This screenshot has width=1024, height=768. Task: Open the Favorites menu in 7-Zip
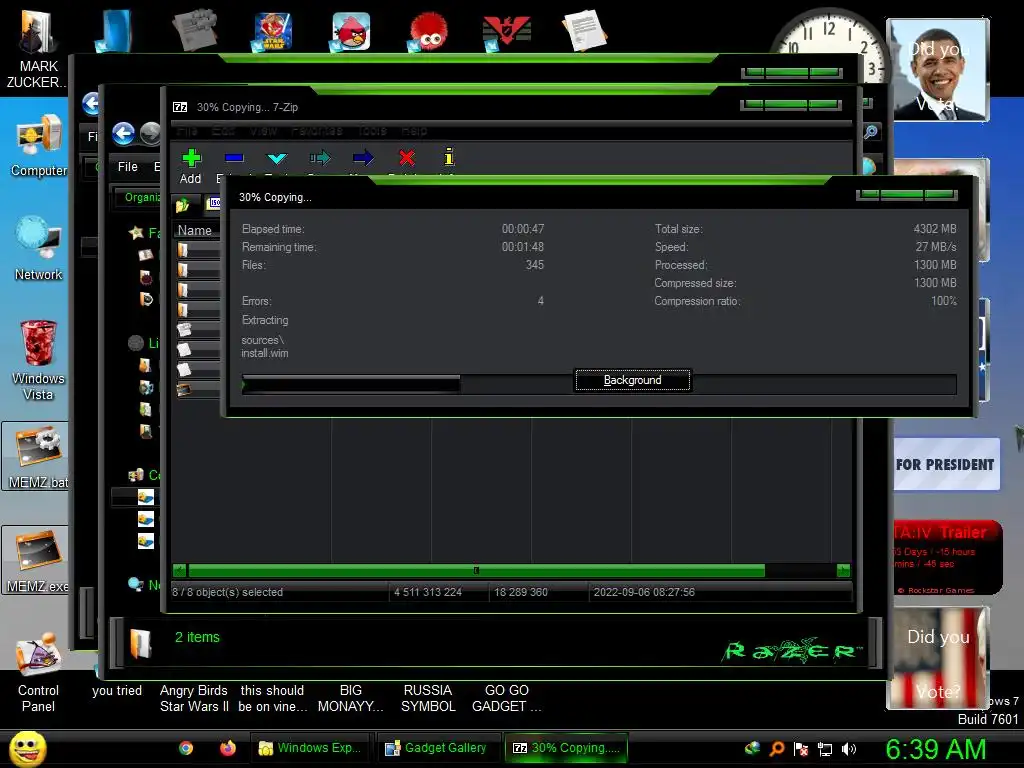point(317,131)
